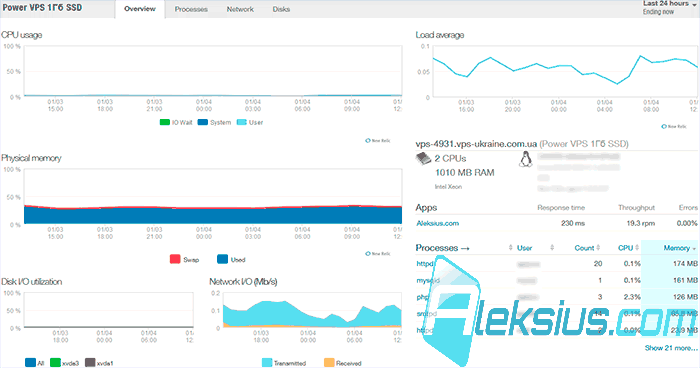Toggle the IO Wait legend series
Viewport: 700px width, 368px height.
click(176, 122)
